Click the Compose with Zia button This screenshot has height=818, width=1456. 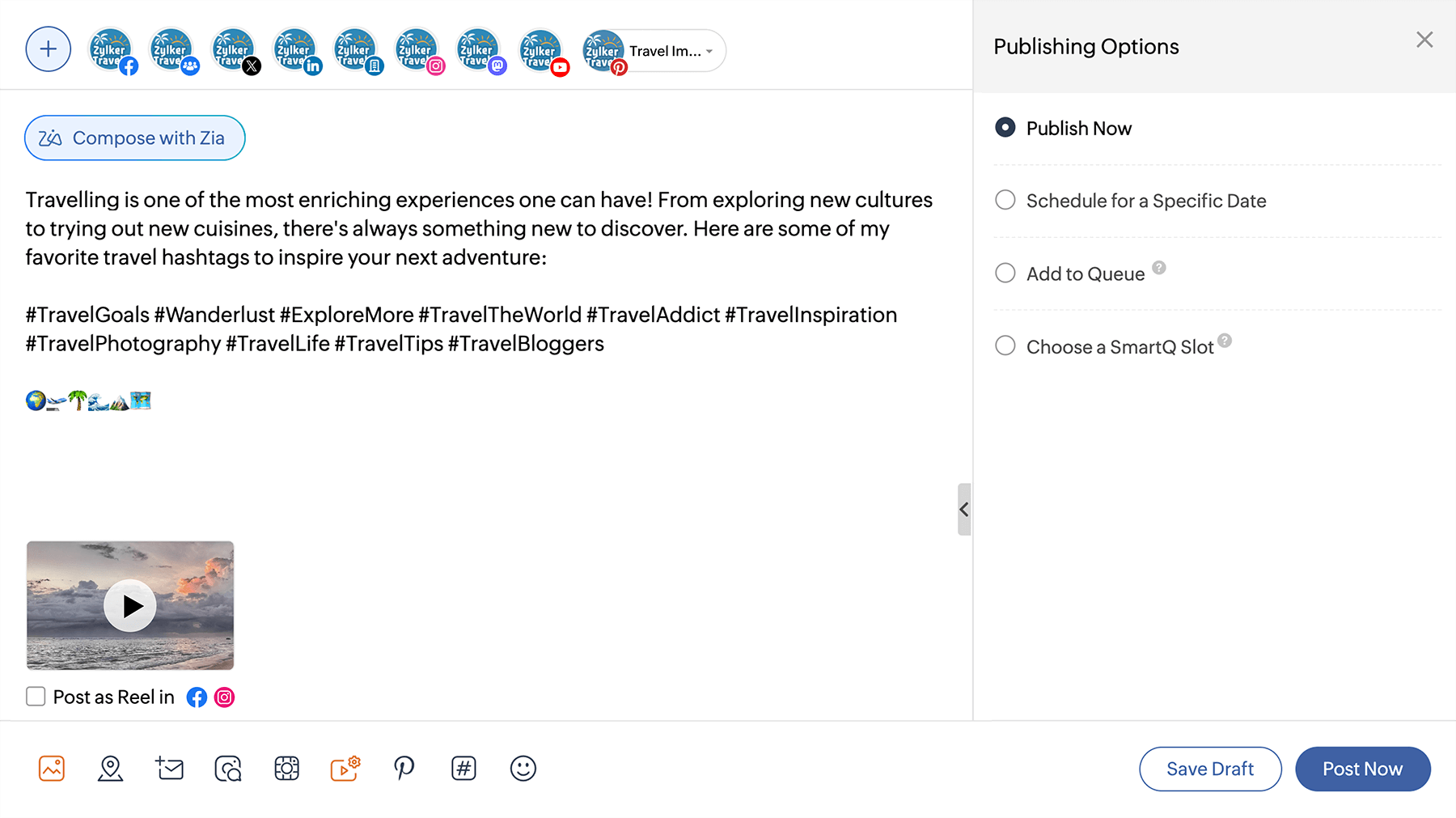pos(135,138)
